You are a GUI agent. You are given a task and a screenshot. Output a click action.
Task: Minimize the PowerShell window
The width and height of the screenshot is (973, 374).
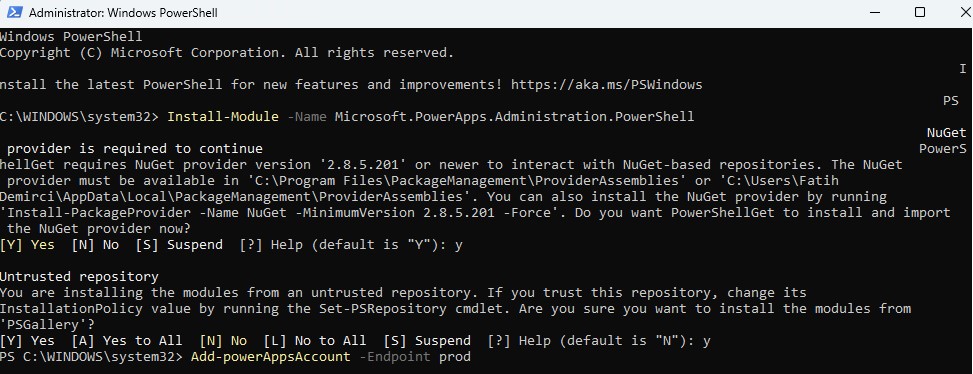coord(876,12)
